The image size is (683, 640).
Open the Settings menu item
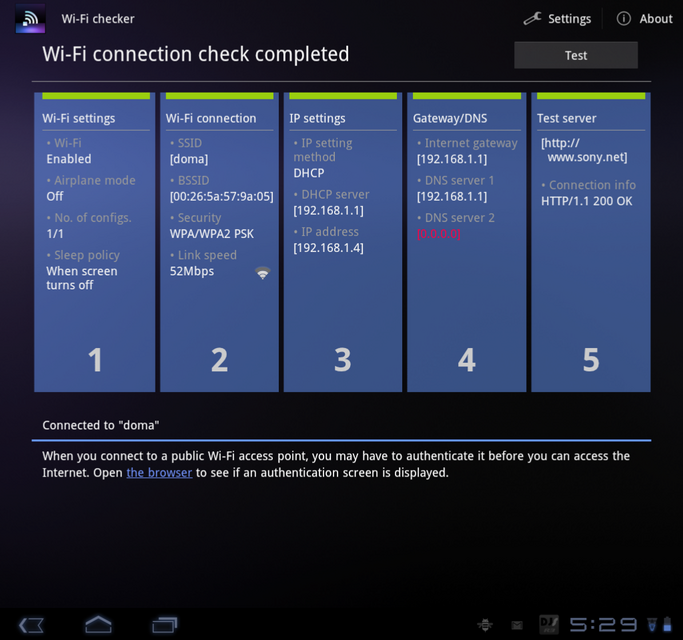pyautogui.click(x=557, y=18)
